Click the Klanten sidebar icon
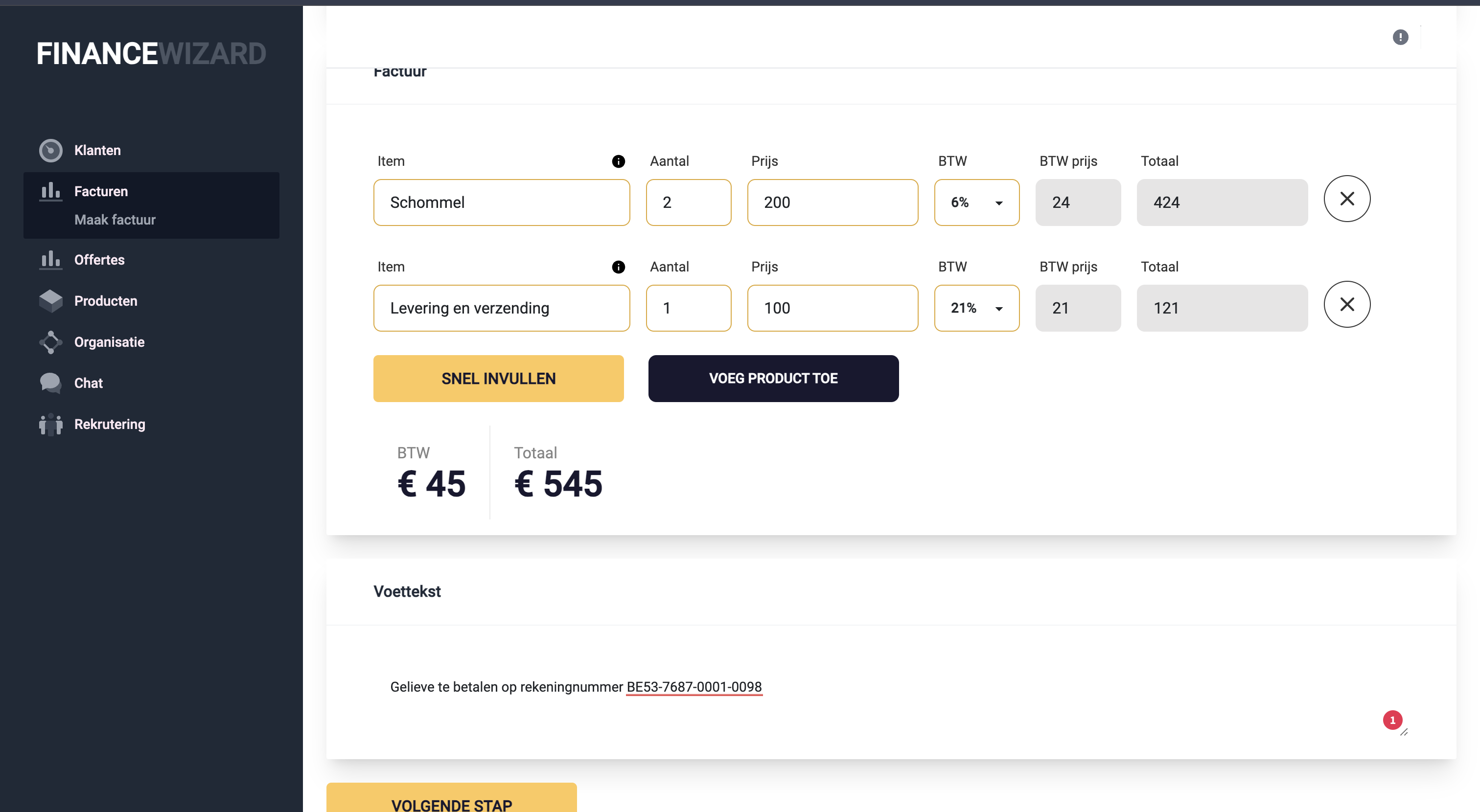The image size is (1480, 812). (x=51, y=150)
